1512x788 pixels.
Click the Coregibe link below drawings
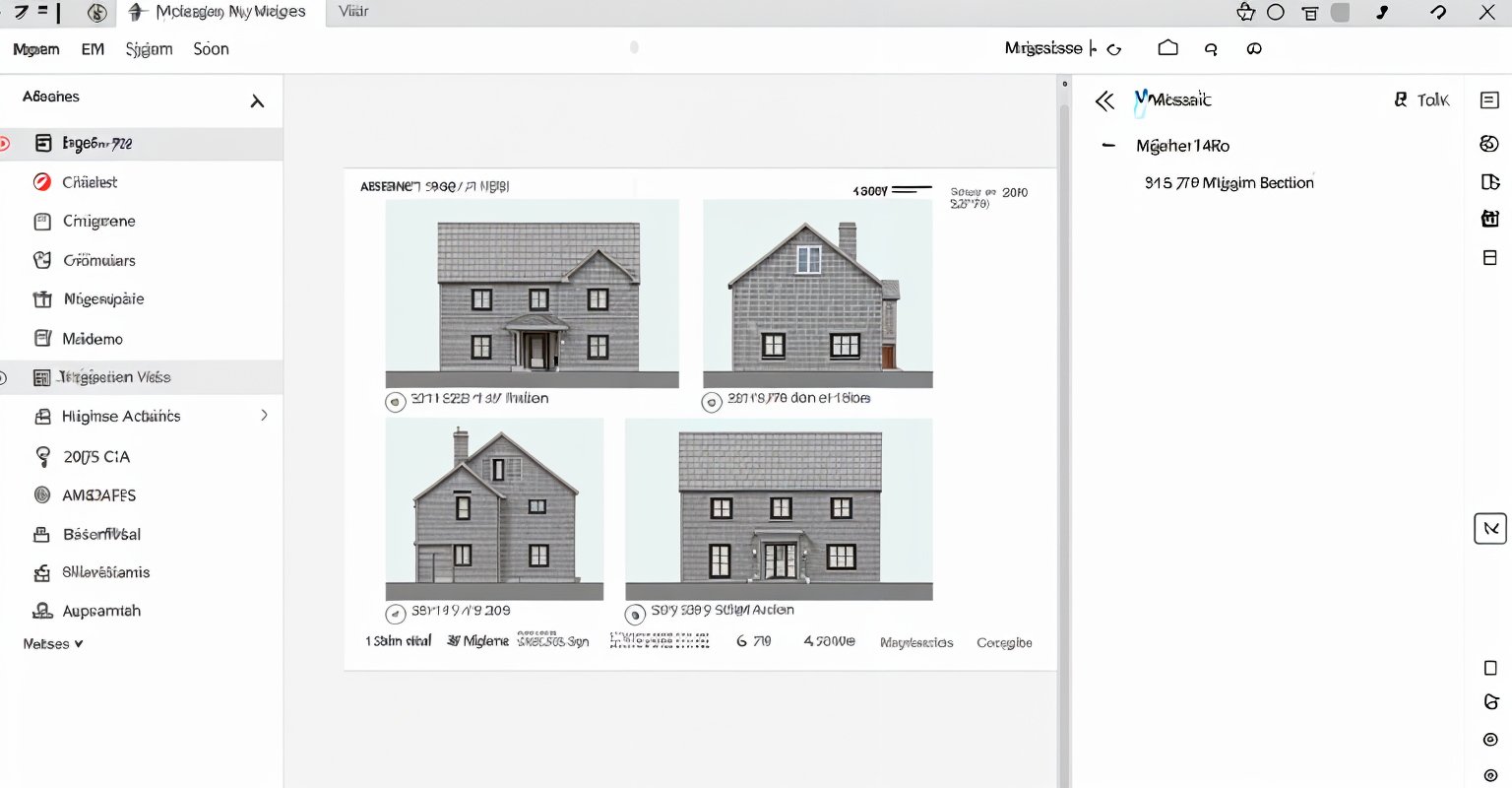click(1004, 642)
